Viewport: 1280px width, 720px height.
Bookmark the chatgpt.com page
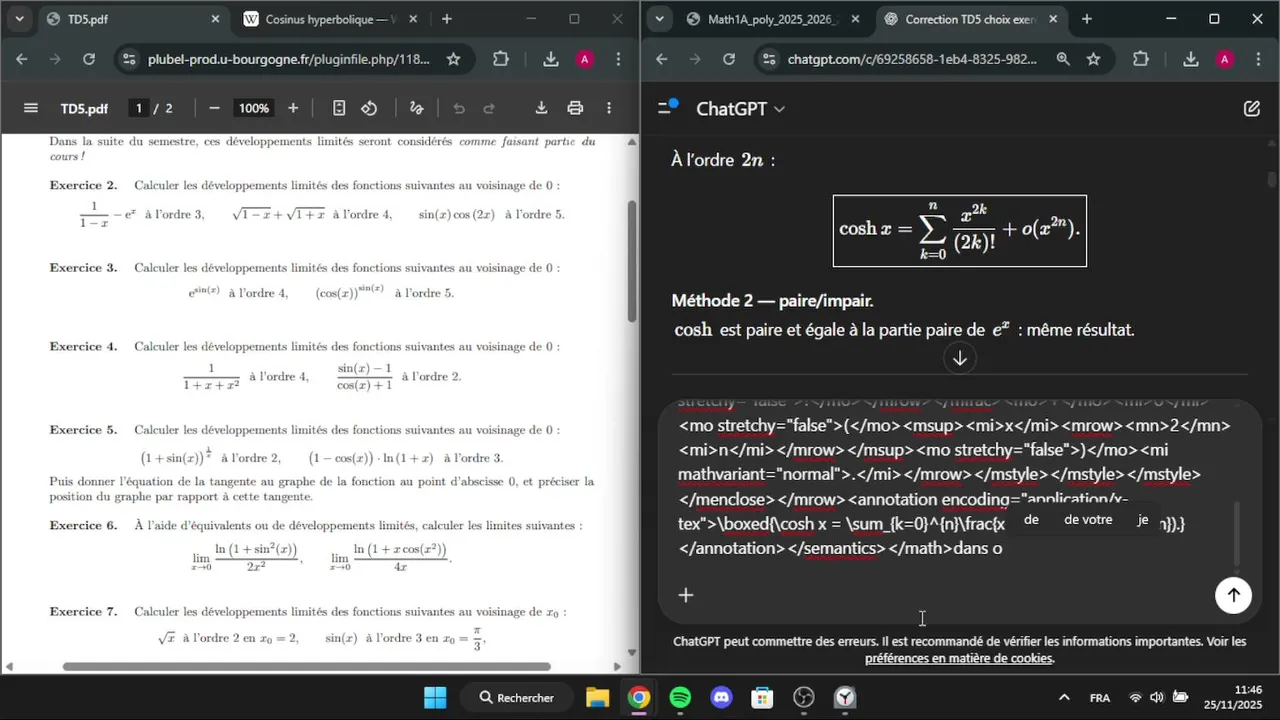(1093, 59)
